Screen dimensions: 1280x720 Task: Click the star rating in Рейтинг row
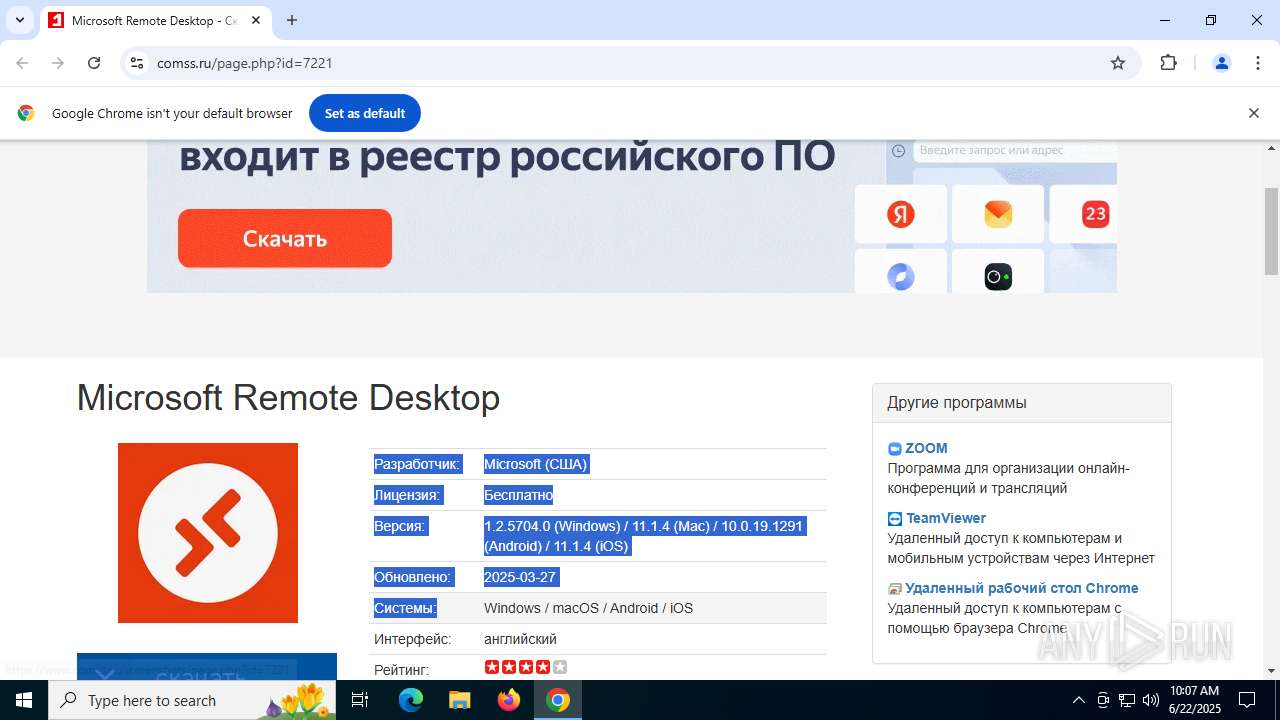[526, 667]
